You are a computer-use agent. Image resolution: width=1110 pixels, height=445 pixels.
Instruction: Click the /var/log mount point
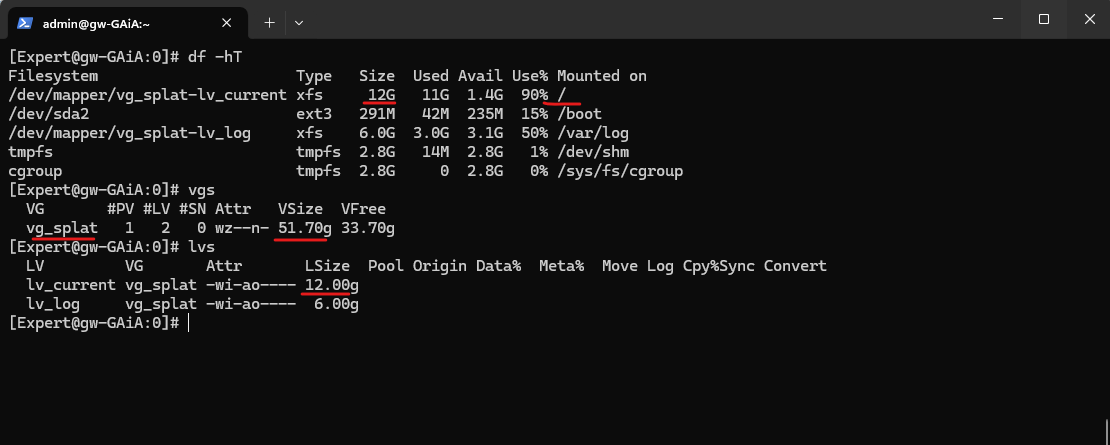593,132
